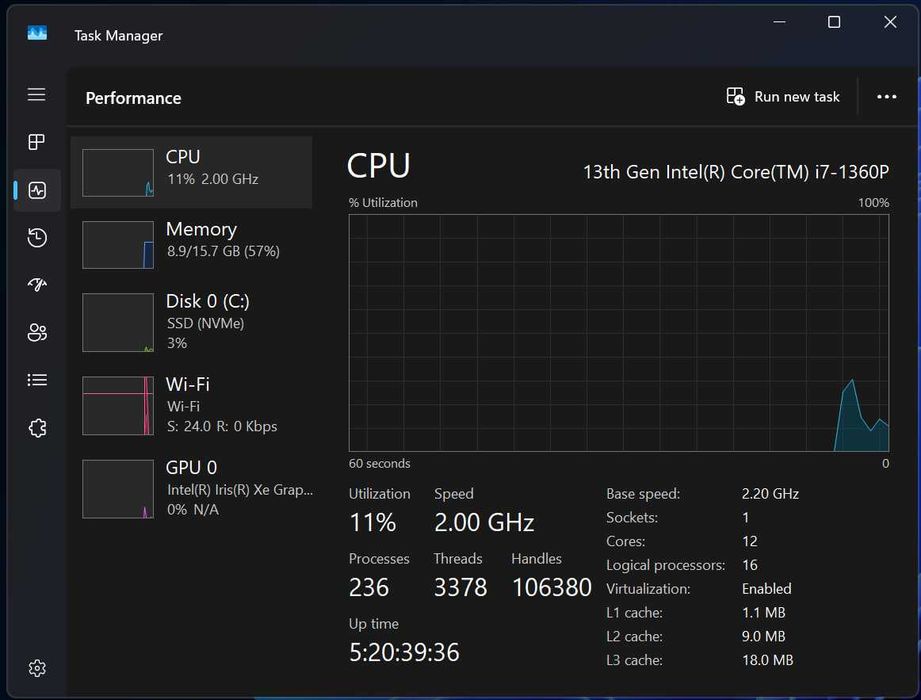Open the three-dot more options menu
The image size is (921, 700).
tap(886, 97)
